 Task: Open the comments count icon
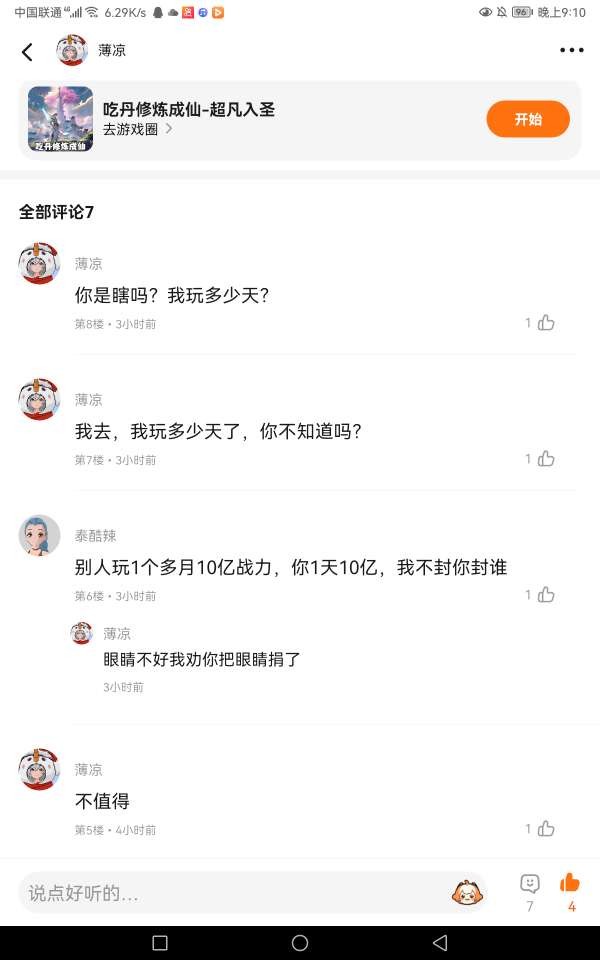(x=530, y=884)
